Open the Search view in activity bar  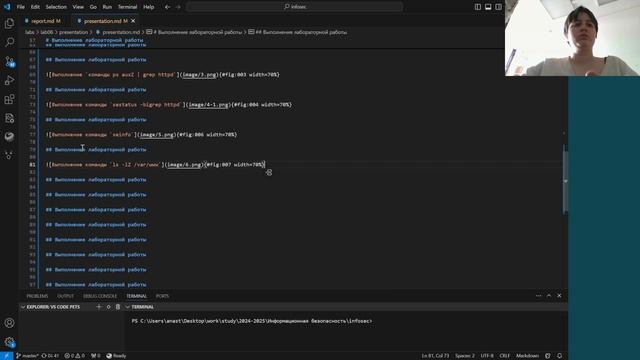9,42
